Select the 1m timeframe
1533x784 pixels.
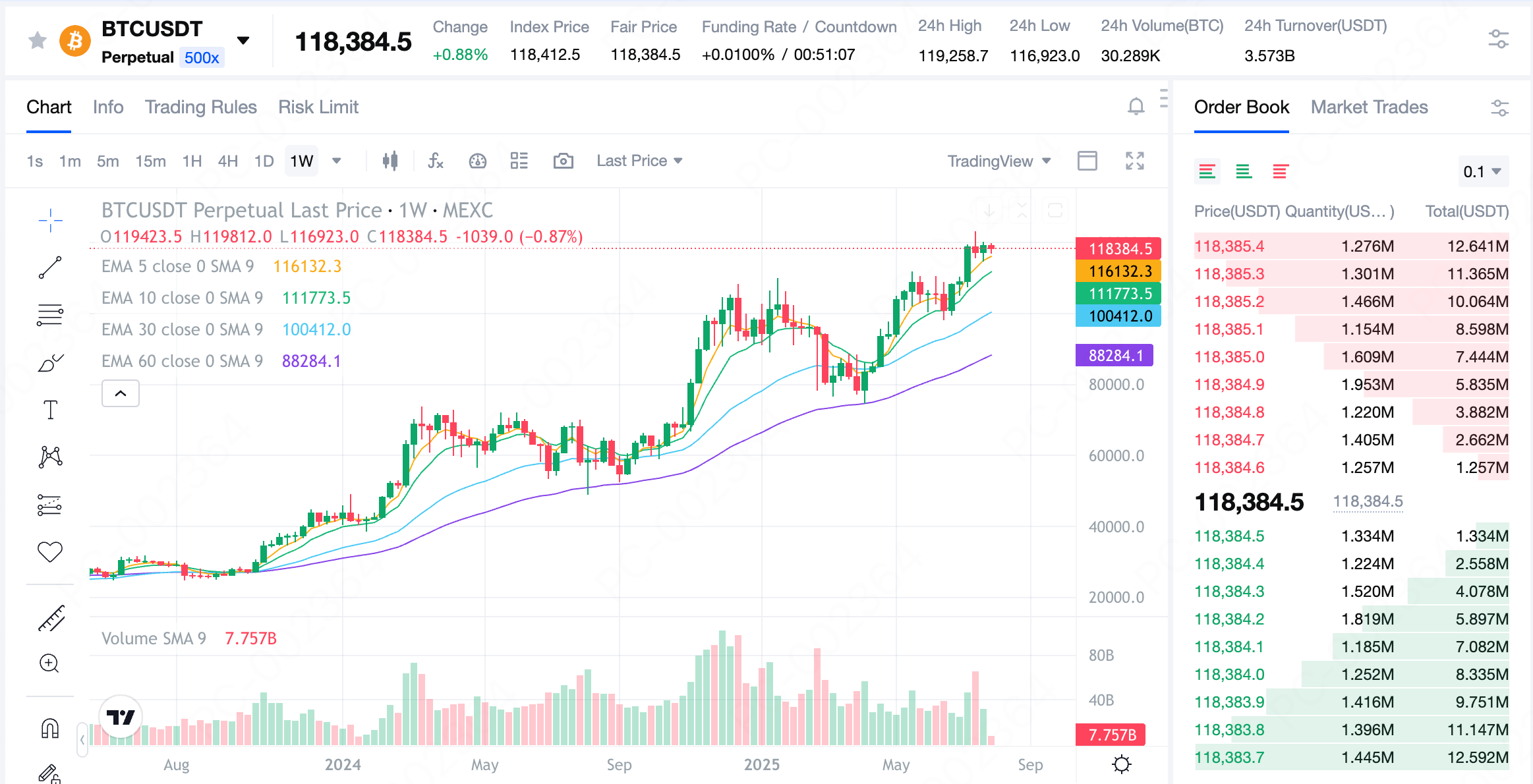pos(70,161)
